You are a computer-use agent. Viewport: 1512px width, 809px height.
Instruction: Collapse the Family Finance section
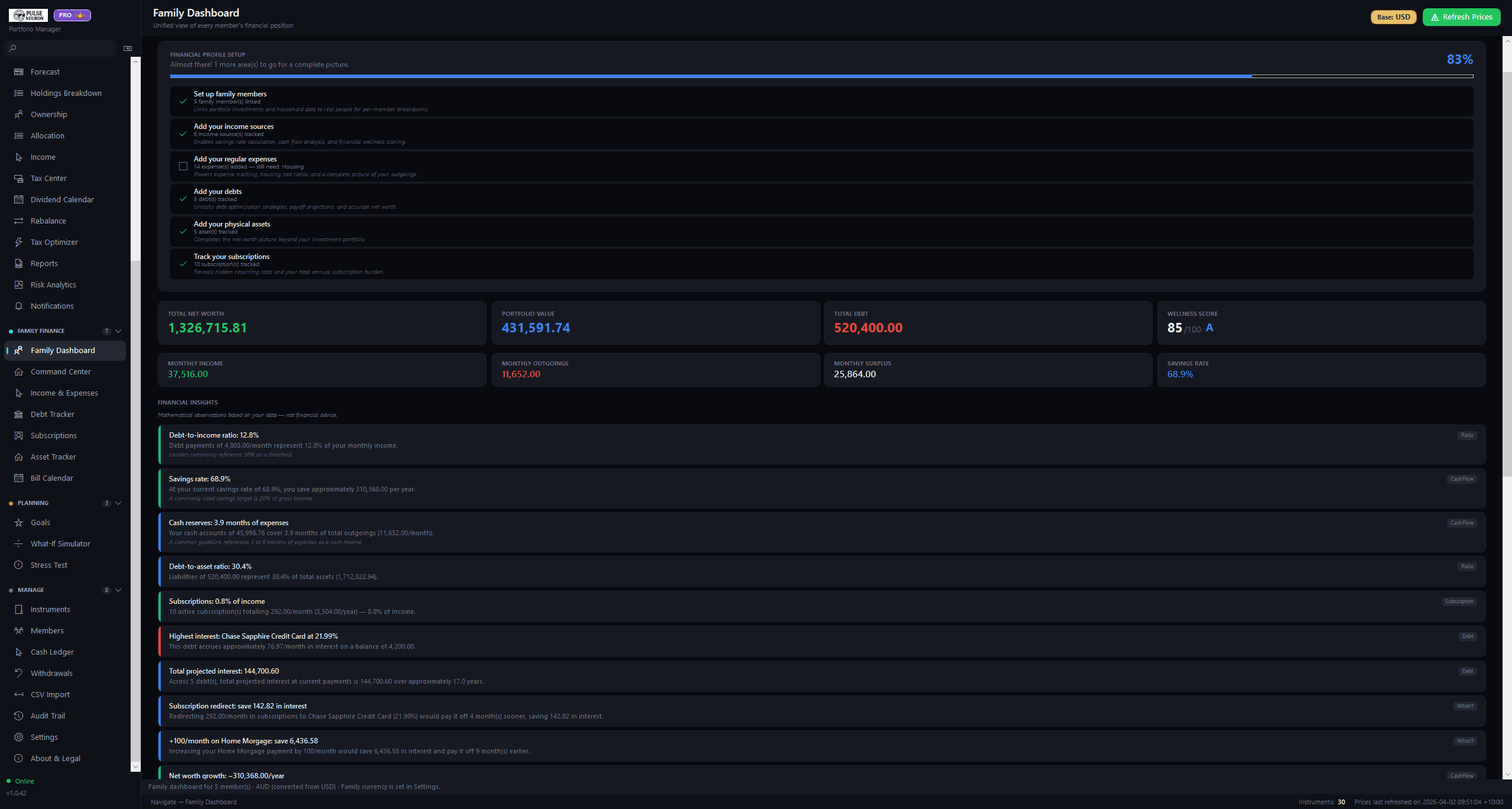(118, 331)
